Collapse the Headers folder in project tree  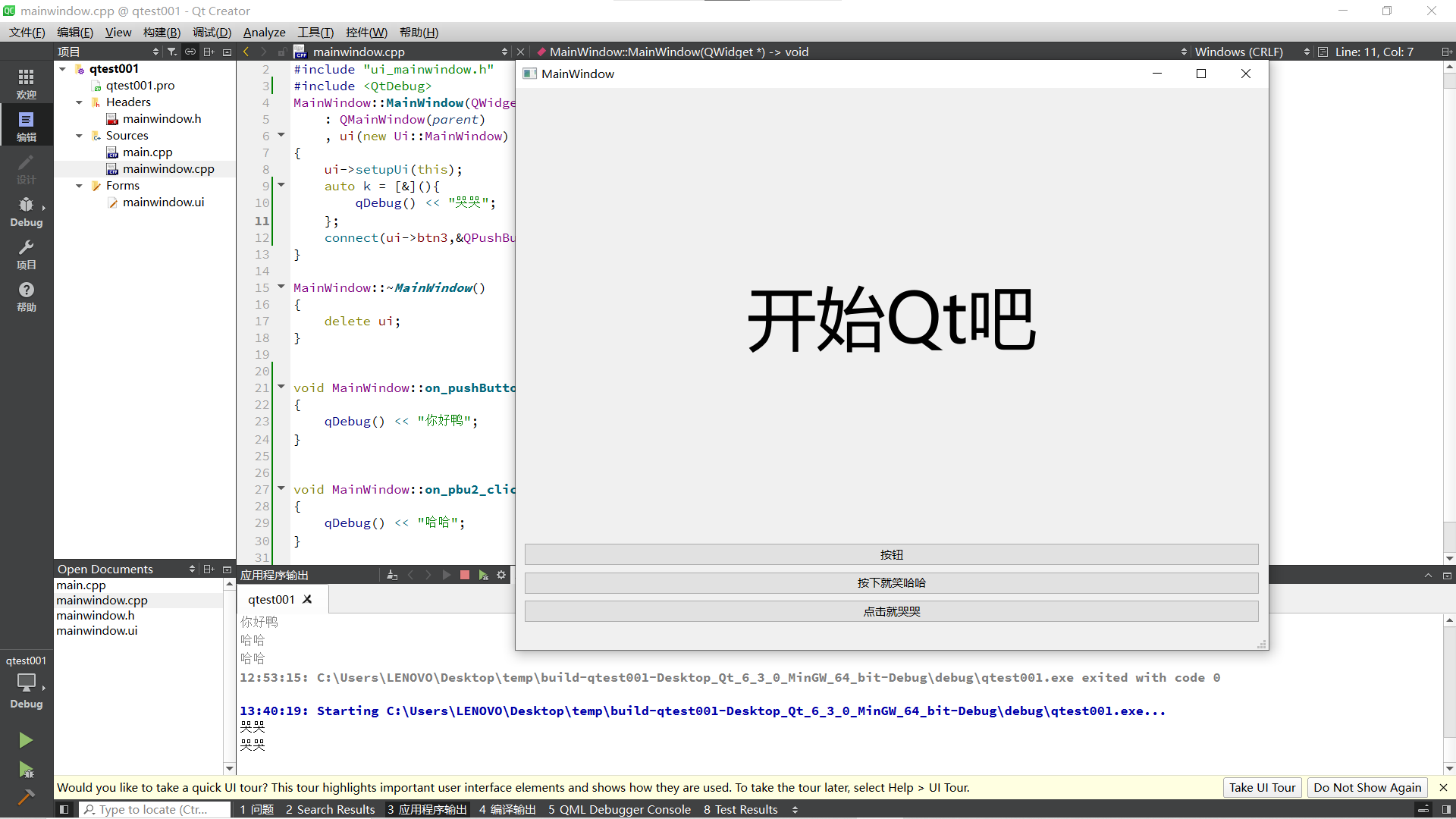pos(79,102)
